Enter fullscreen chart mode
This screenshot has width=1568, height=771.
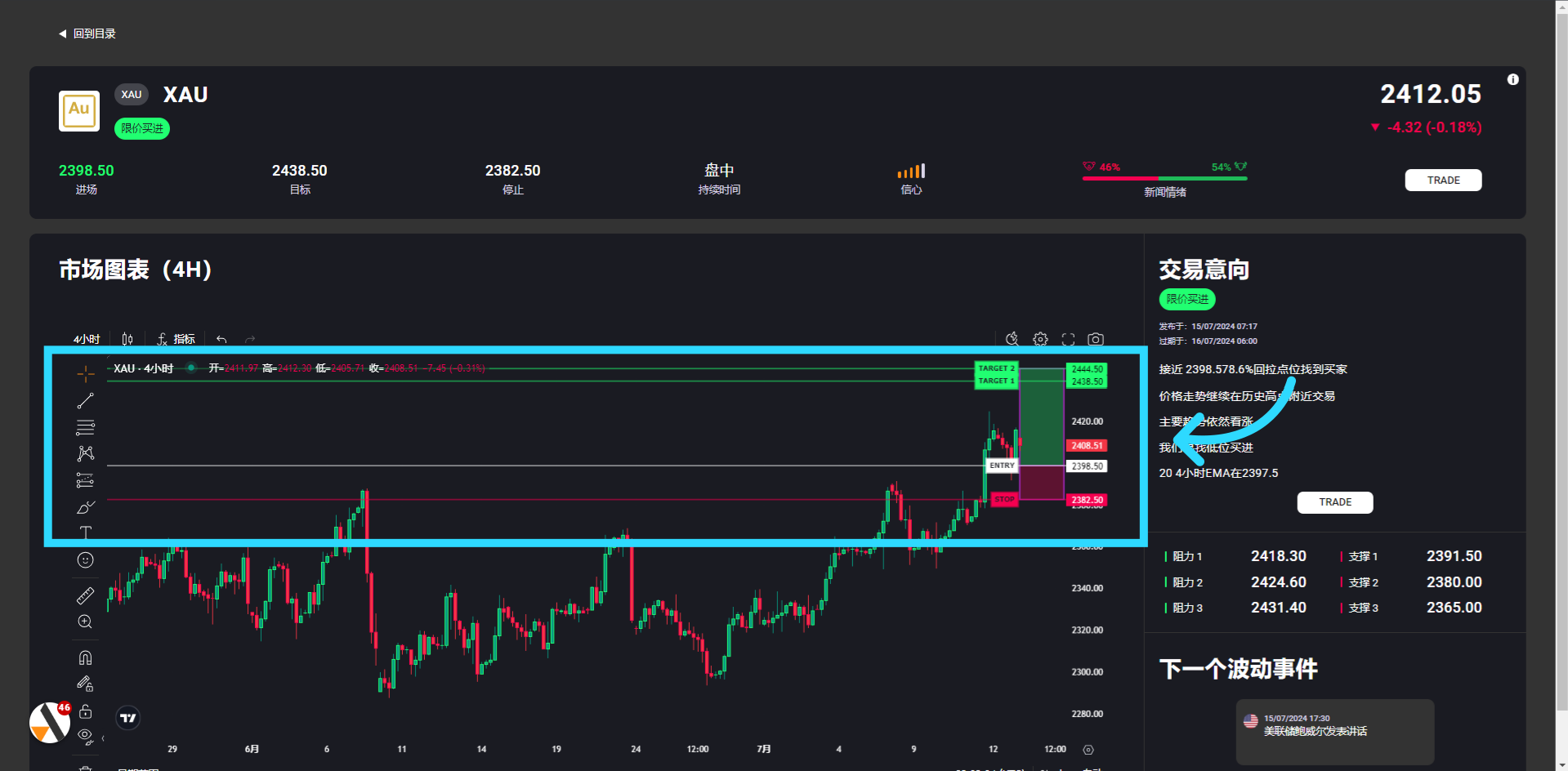1068,339
